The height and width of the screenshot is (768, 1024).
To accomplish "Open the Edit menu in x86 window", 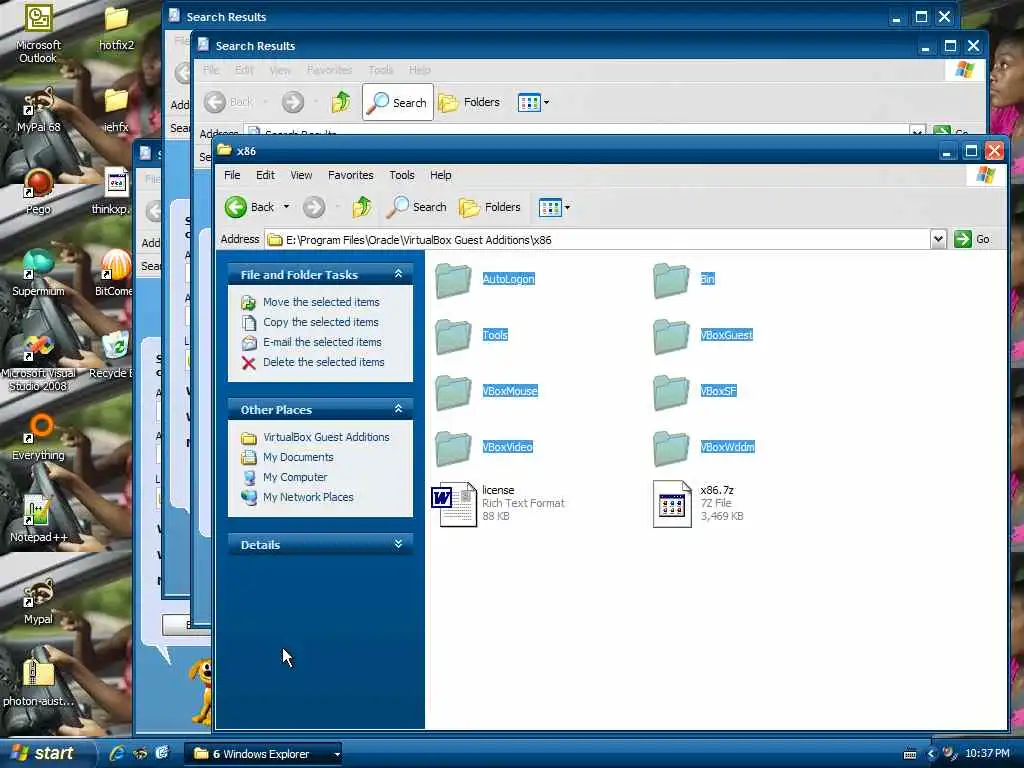I will pos(264,175).
